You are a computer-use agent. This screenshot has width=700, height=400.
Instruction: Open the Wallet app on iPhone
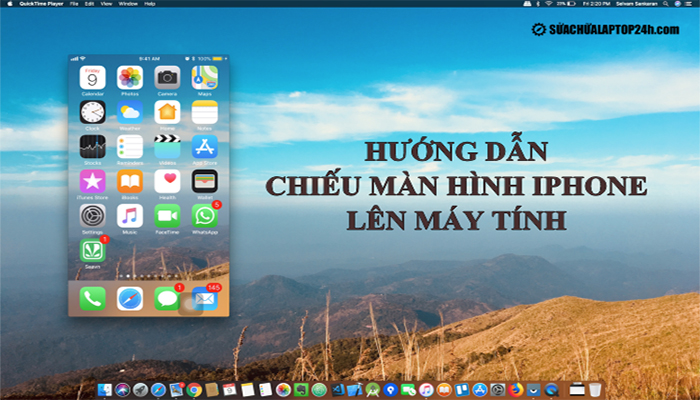click(x=205, y=181)
